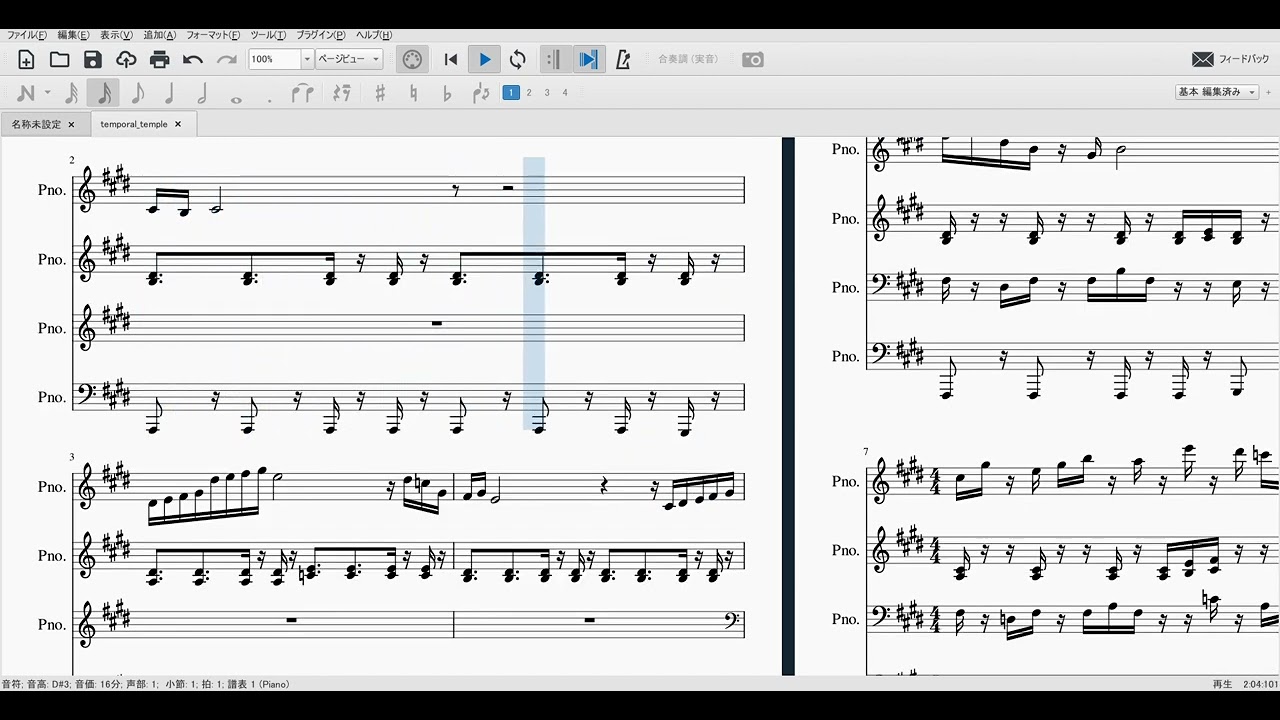Toggle the metronome
Viewport: 1280px width, 720px height.
coord(623,60)
